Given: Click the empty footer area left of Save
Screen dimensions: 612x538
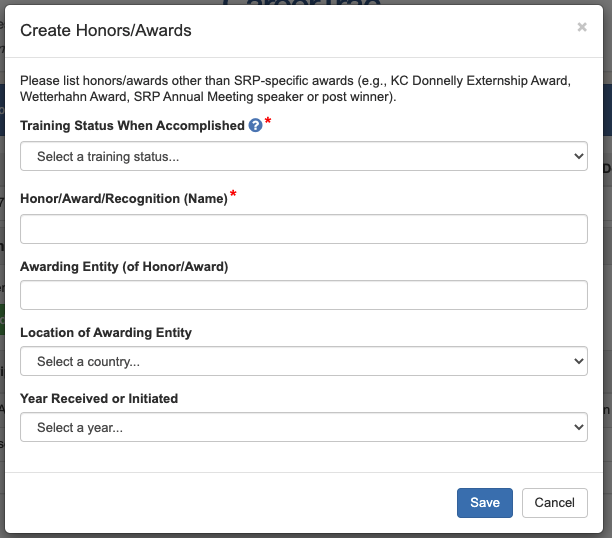Looking at the screenshot, I should pyautogui.click(x=230, y=502).
